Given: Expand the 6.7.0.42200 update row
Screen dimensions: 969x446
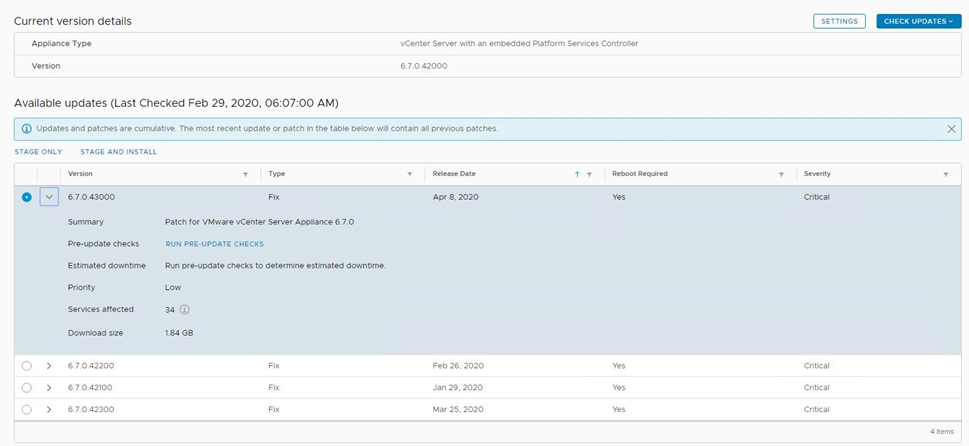Looking at the screenshot, I should click(49, 366).
